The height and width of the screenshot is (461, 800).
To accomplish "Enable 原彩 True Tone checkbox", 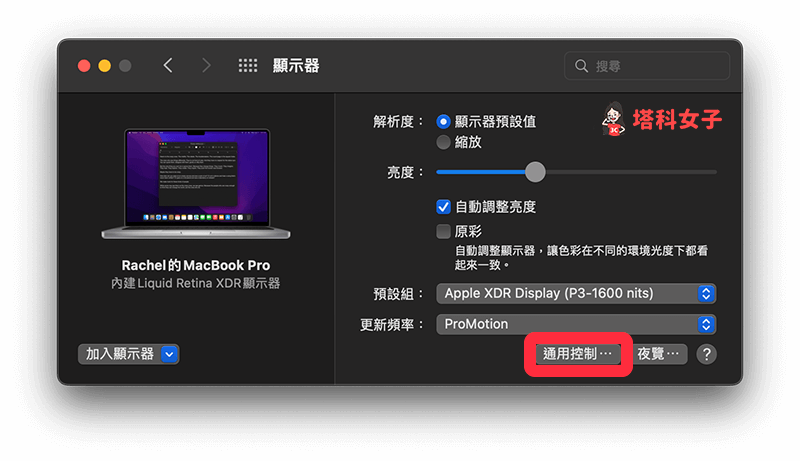I will (x=443, y=232).
